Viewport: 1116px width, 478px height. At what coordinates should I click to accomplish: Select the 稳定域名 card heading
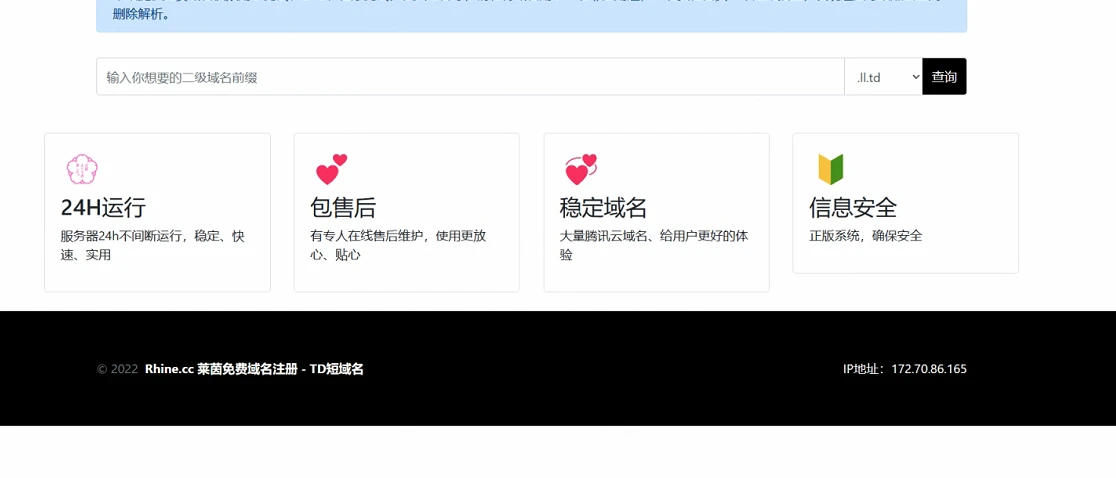603,208
